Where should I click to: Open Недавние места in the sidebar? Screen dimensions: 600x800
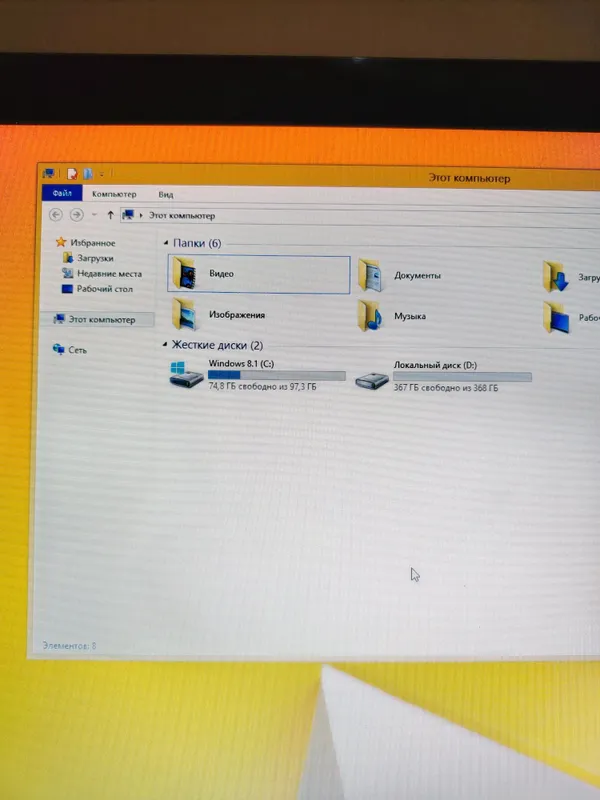(x=109, y=274)
